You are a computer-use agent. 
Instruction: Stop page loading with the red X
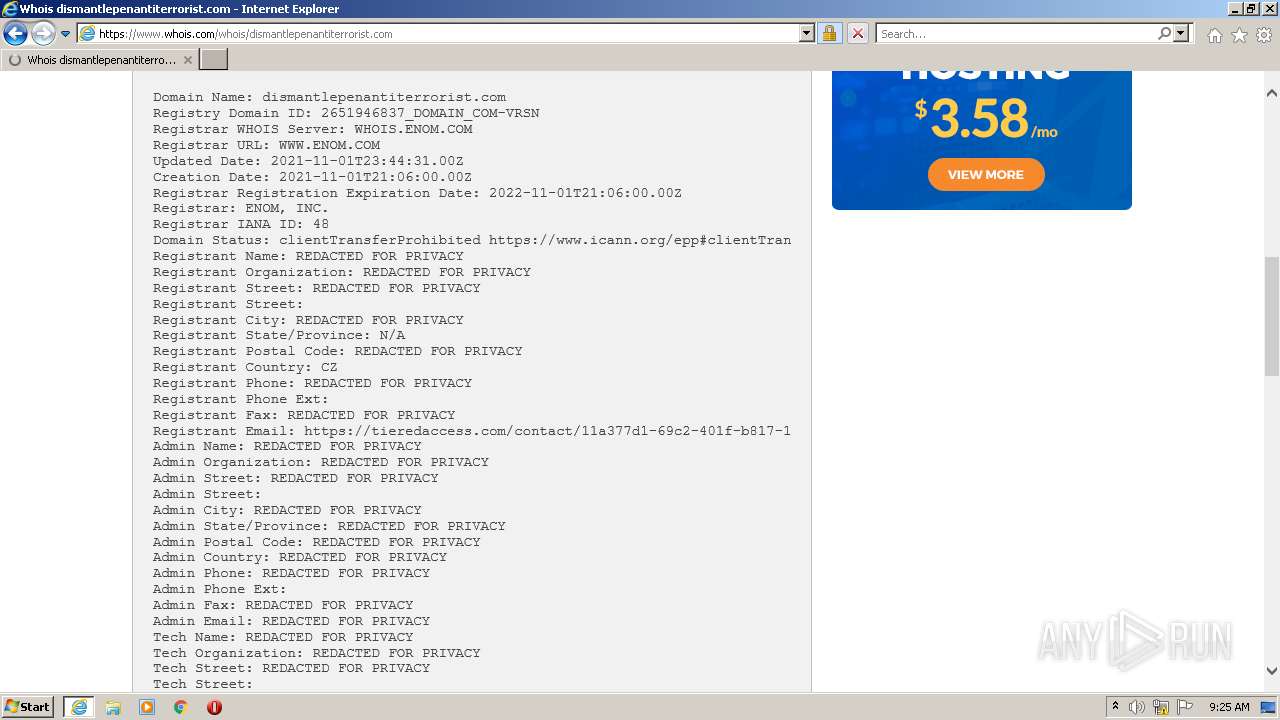coord(857,34)
